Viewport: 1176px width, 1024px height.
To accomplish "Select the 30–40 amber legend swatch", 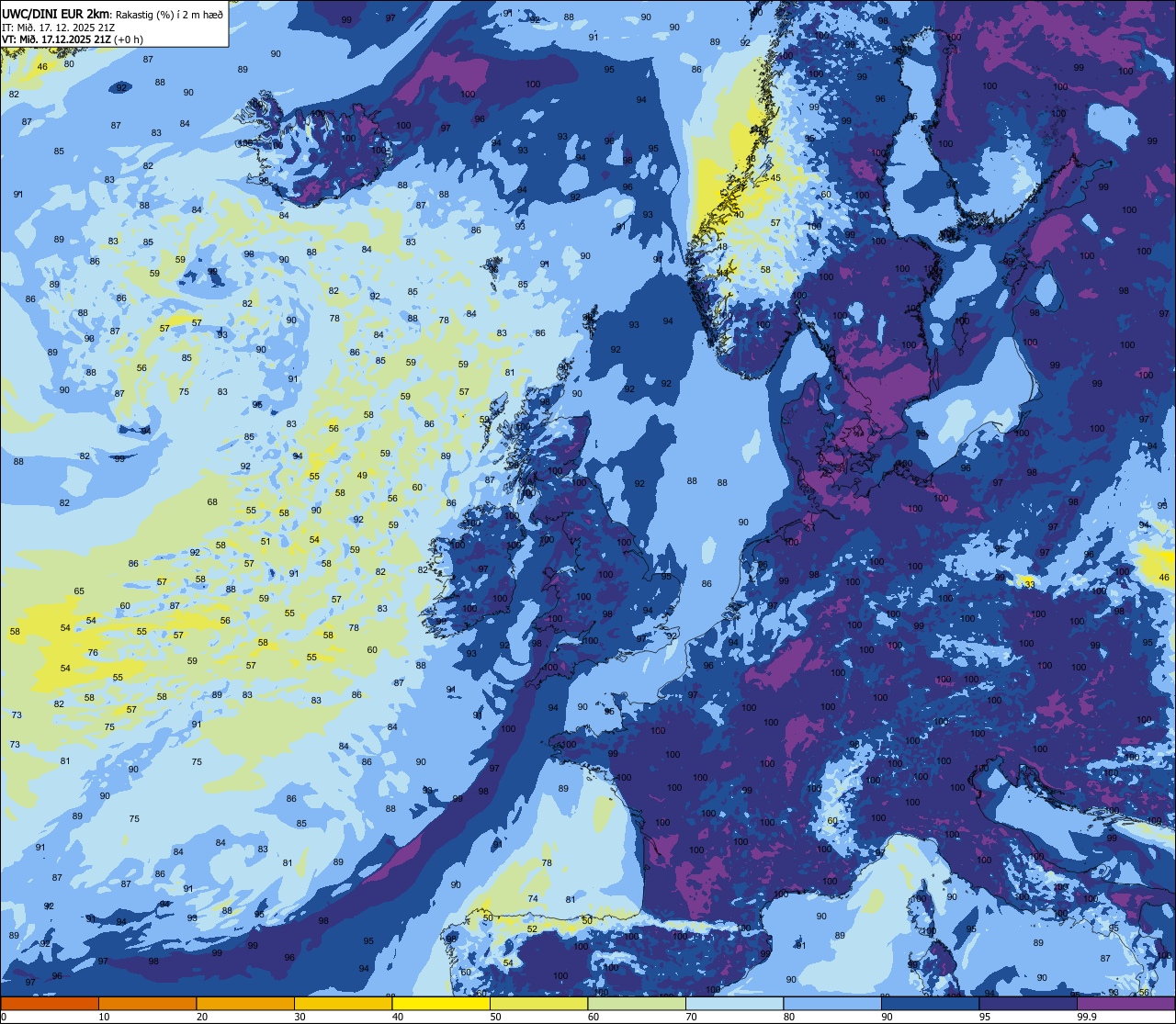I will [x=343, y=1003].
